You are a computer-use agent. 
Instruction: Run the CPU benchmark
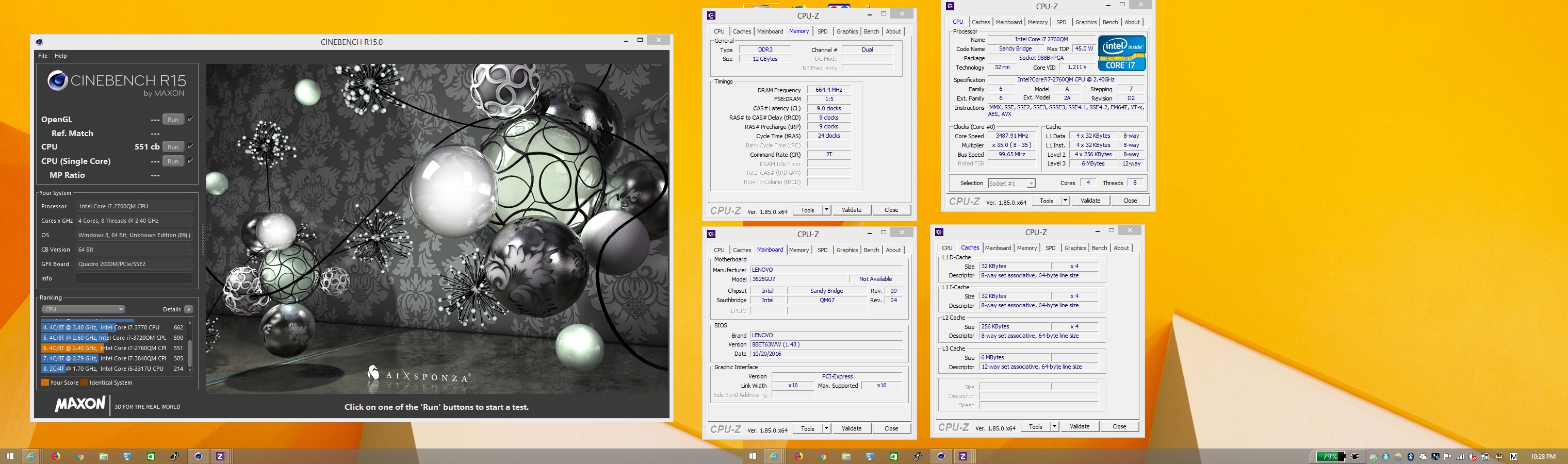click(x=173, y=146)
